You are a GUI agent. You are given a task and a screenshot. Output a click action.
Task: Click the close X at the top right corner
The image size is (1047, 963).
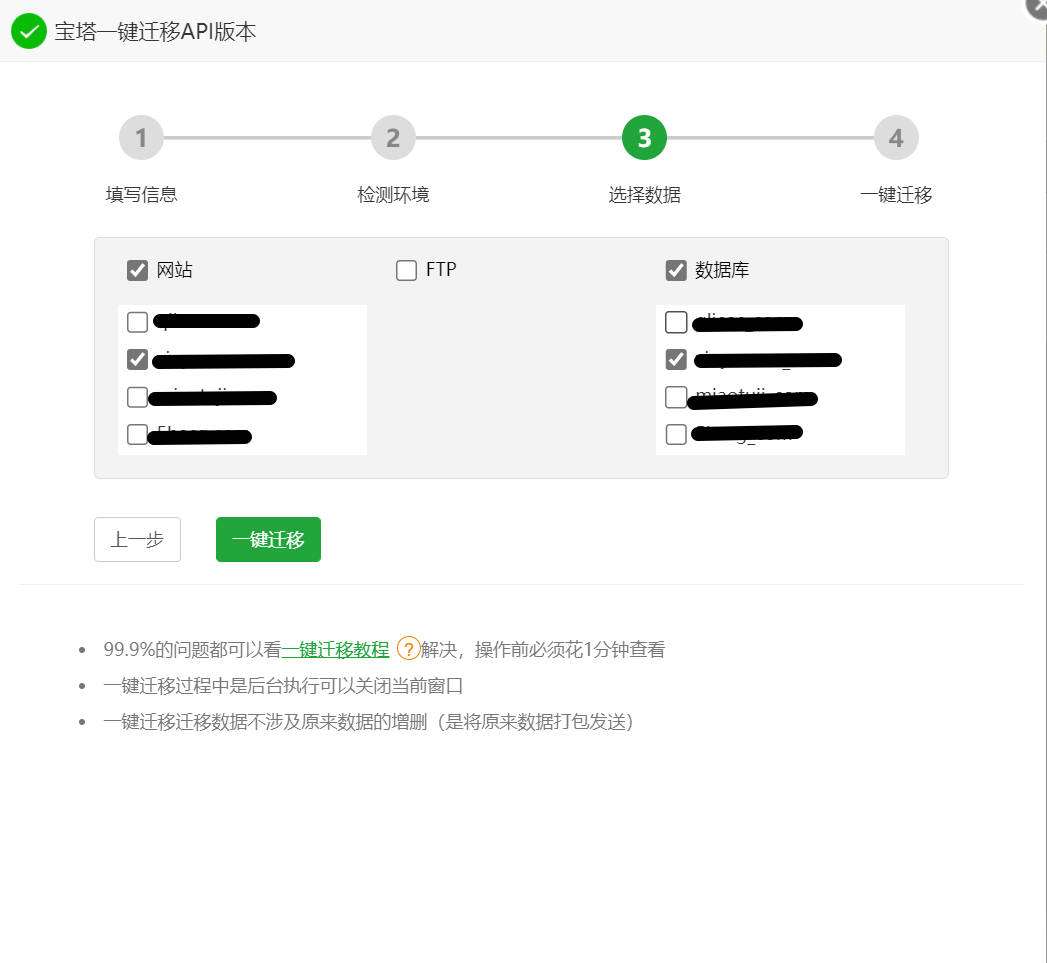click(x=1034, y=9)
